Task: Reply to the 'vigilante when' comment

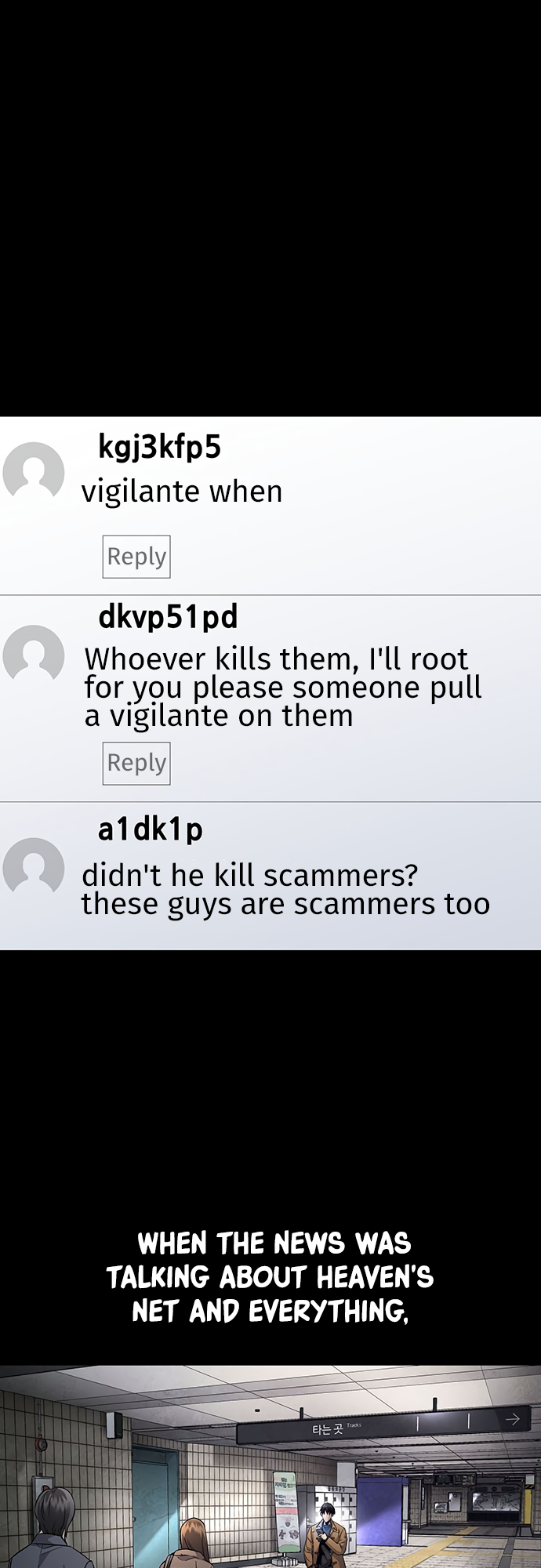Action: (136, 557)
